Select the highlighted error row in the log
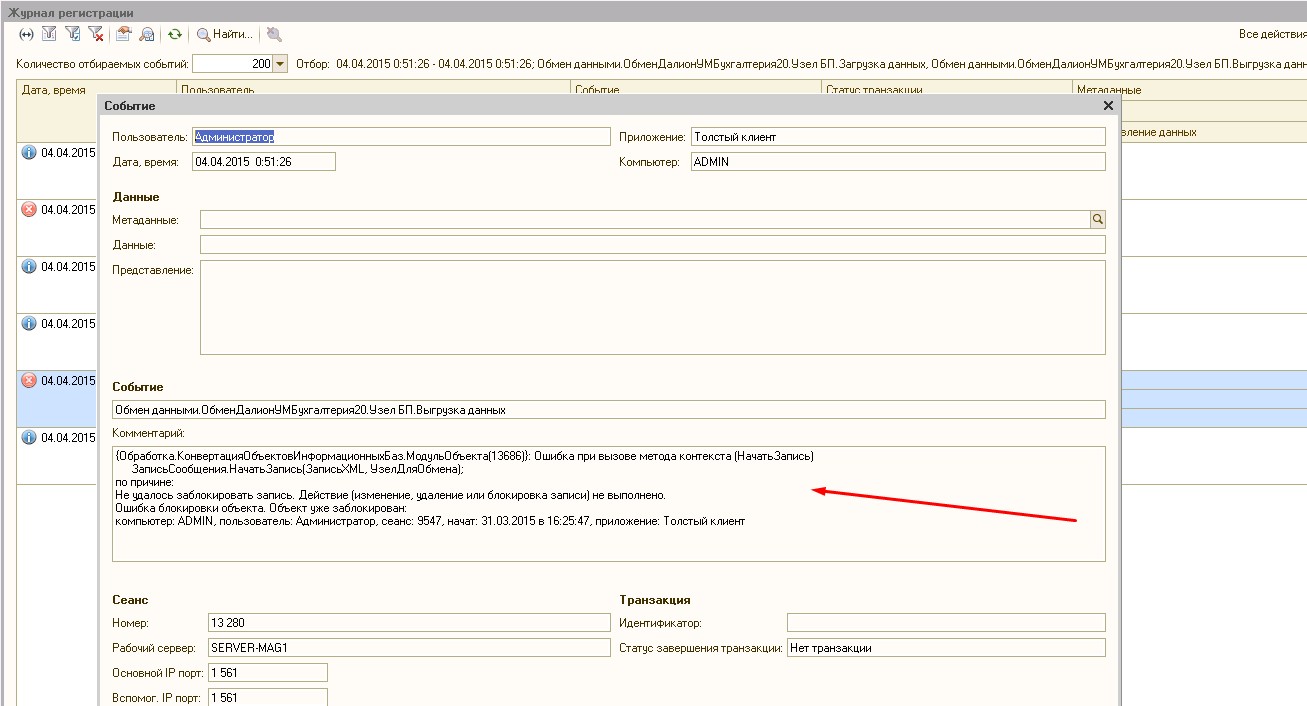Image resolution: width=1307 pixels, height=706 pixels. click(58, 381)
